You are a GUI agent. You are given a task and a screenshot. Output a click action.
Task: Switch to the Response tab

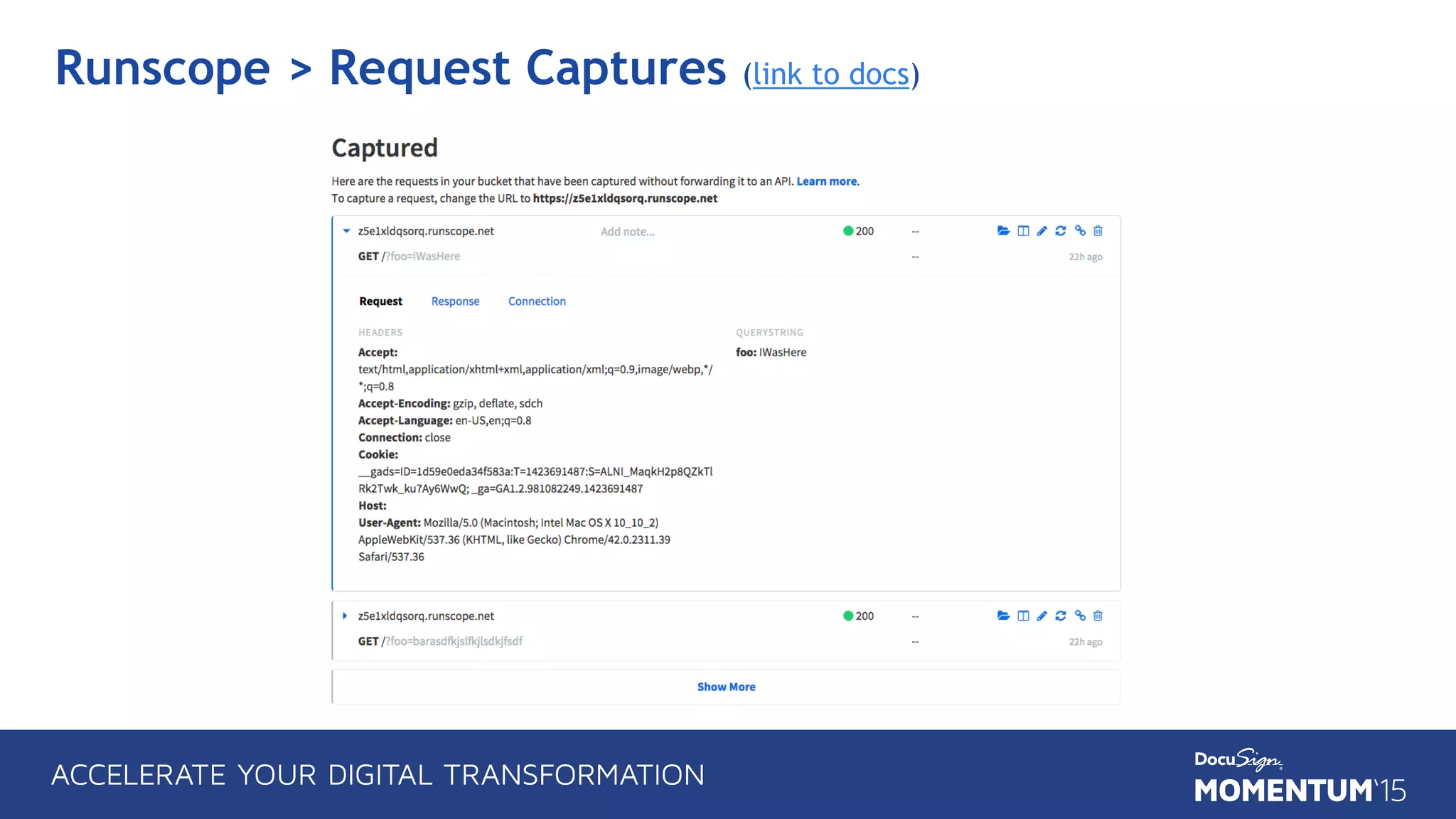point(455,301)
